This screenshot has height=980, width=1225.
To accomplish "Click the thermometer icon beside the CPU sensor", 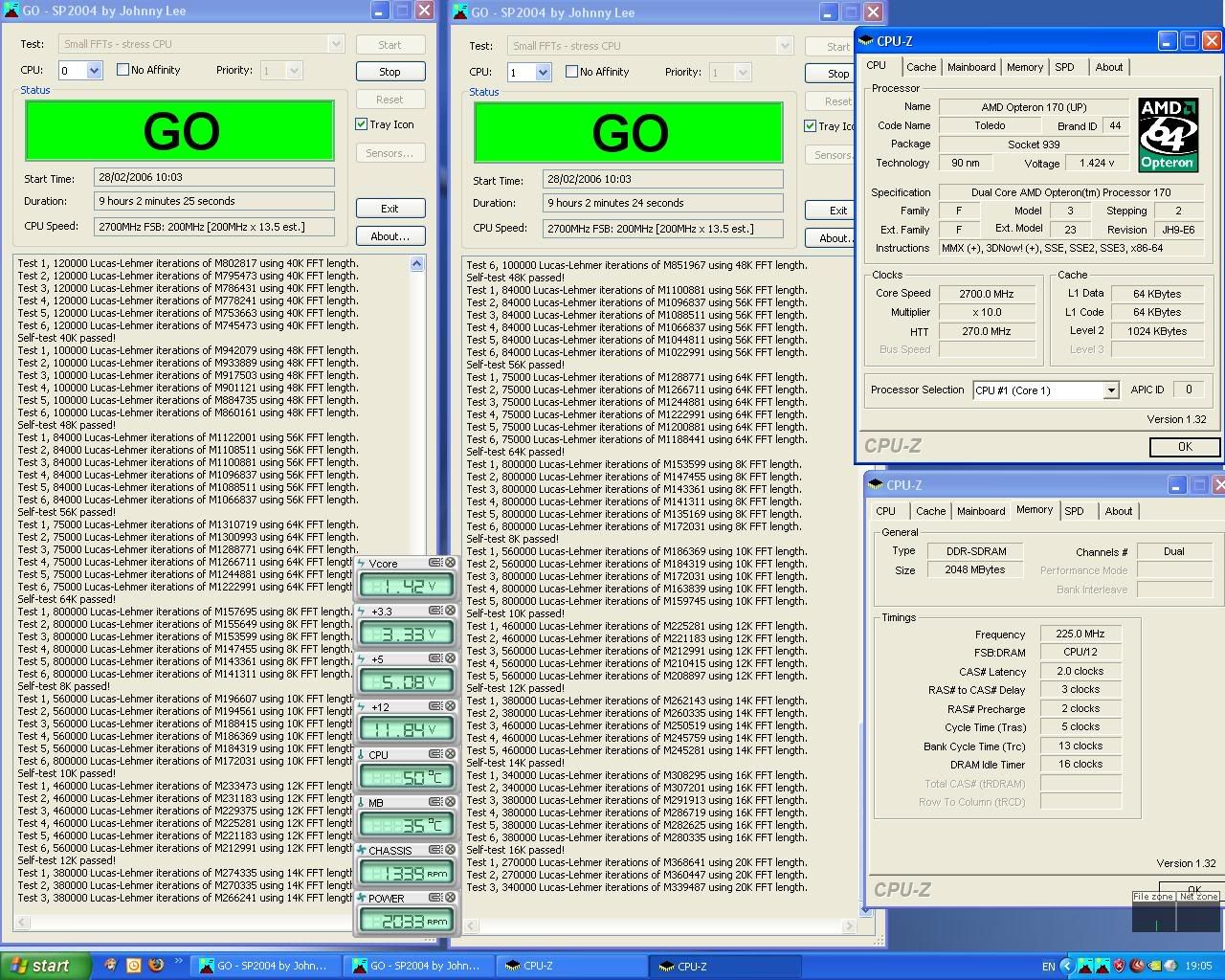I will point(362,754).
